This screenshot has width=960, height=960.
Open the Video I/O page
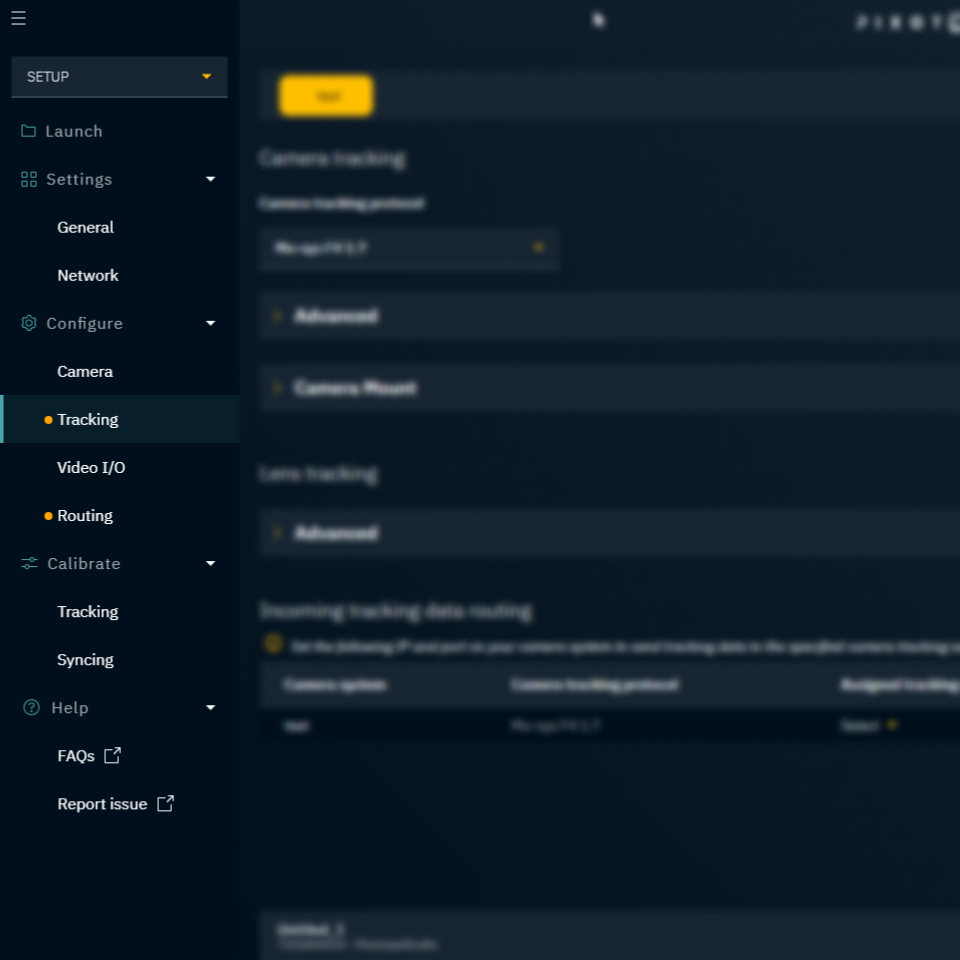point(91,467)
